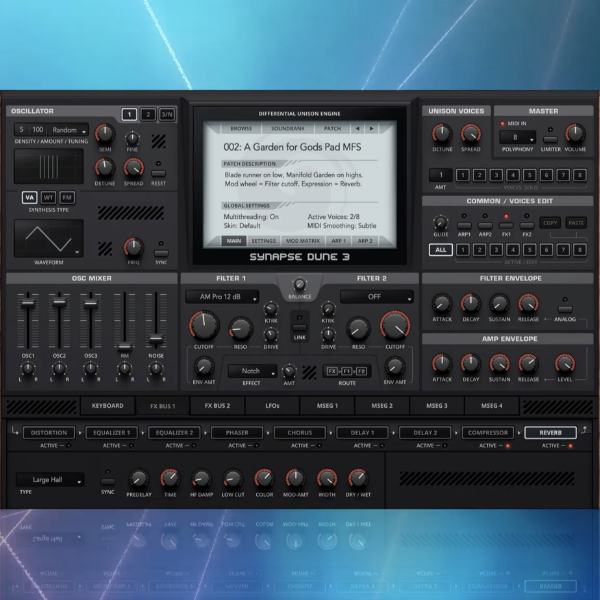600x600 pixels.
Task: Switch to the FX Bus 2 tab
Action: click(x=217, y=406)
